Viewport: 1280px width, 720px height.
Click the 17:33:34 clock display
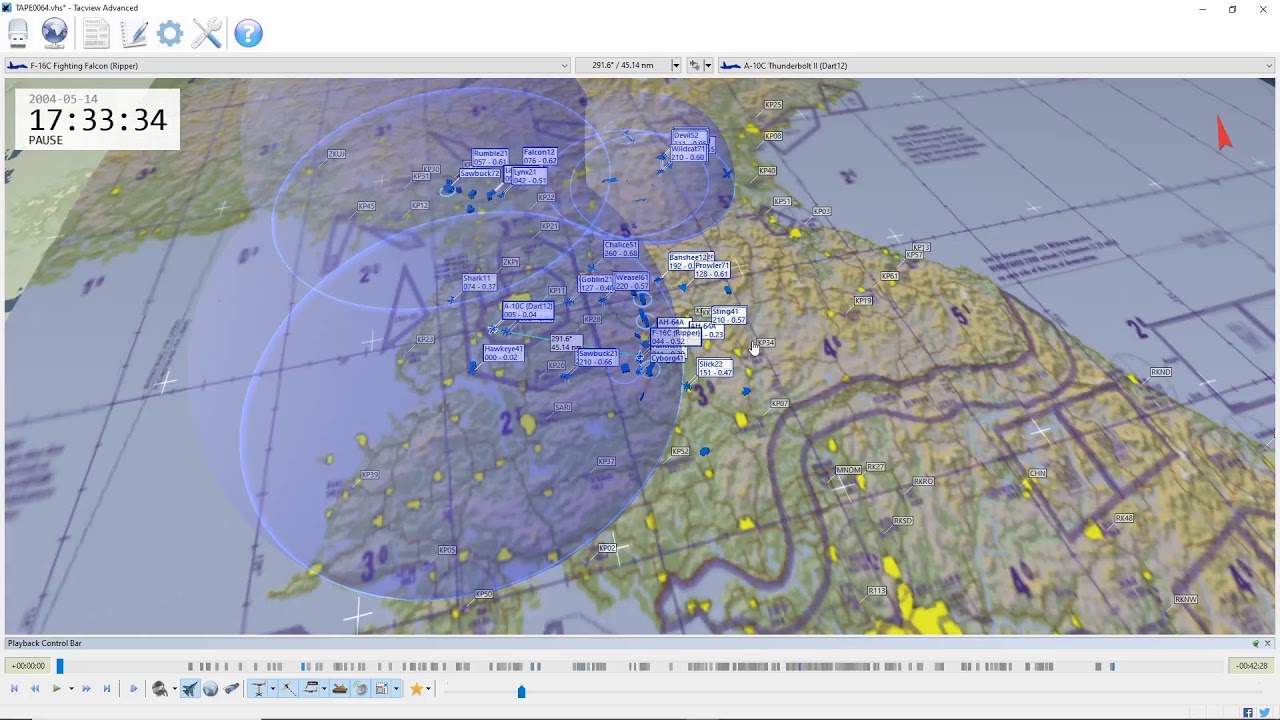click(97, 120)
